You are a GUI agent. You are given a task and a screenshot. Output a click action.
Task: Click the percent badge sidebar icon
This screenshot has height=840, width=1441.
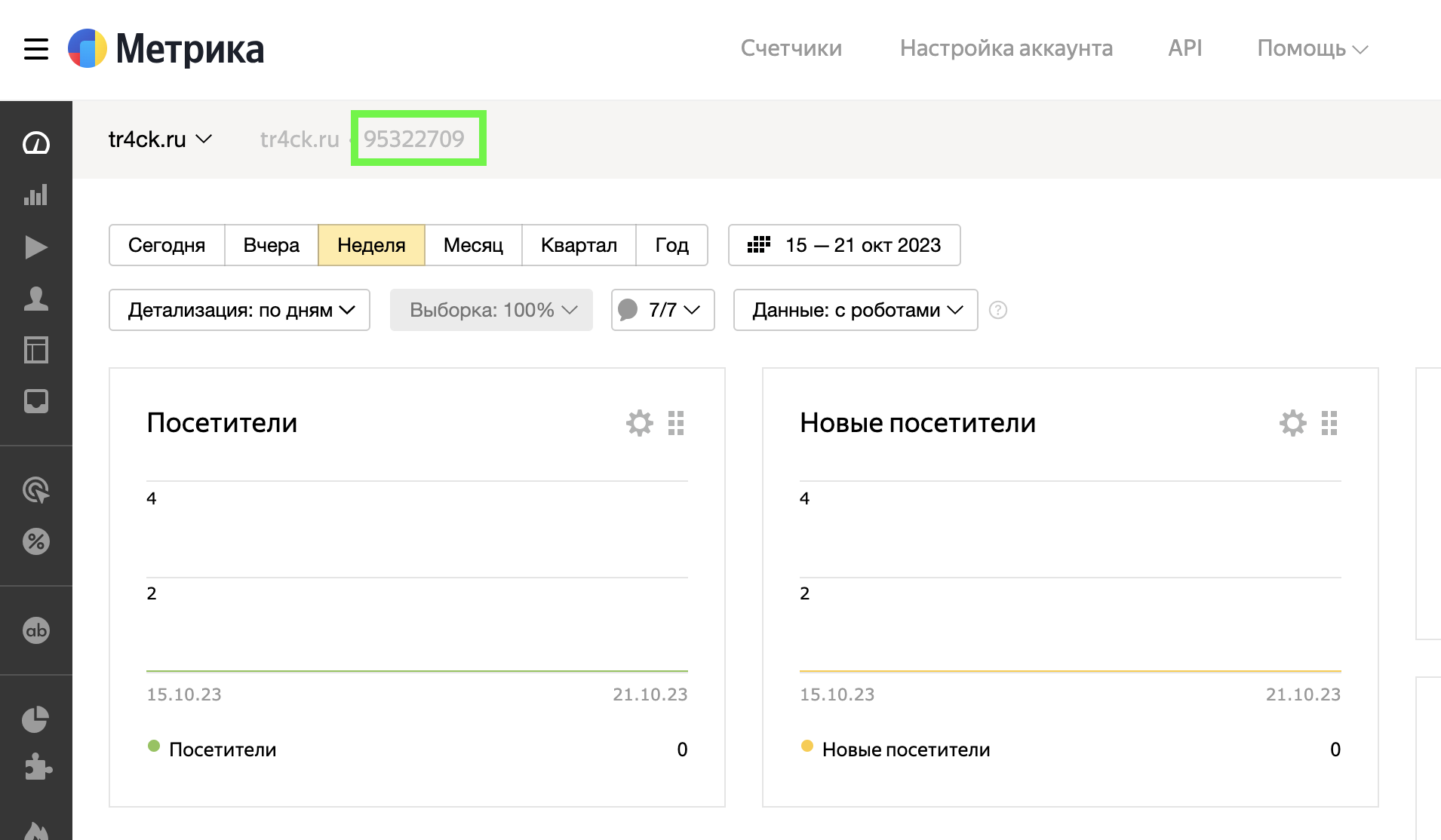point(35,541)
